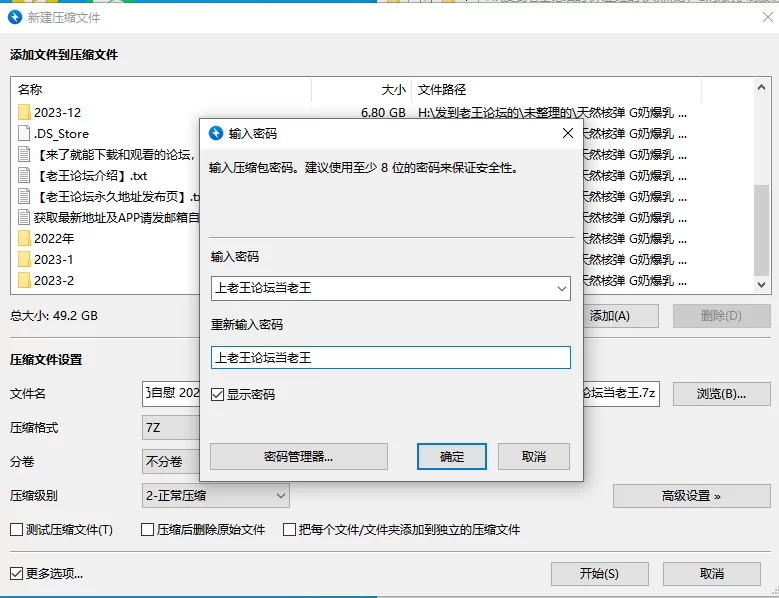Open the 输入密码 dropdown arrow
779x598 pixels.
pos(561,289)
